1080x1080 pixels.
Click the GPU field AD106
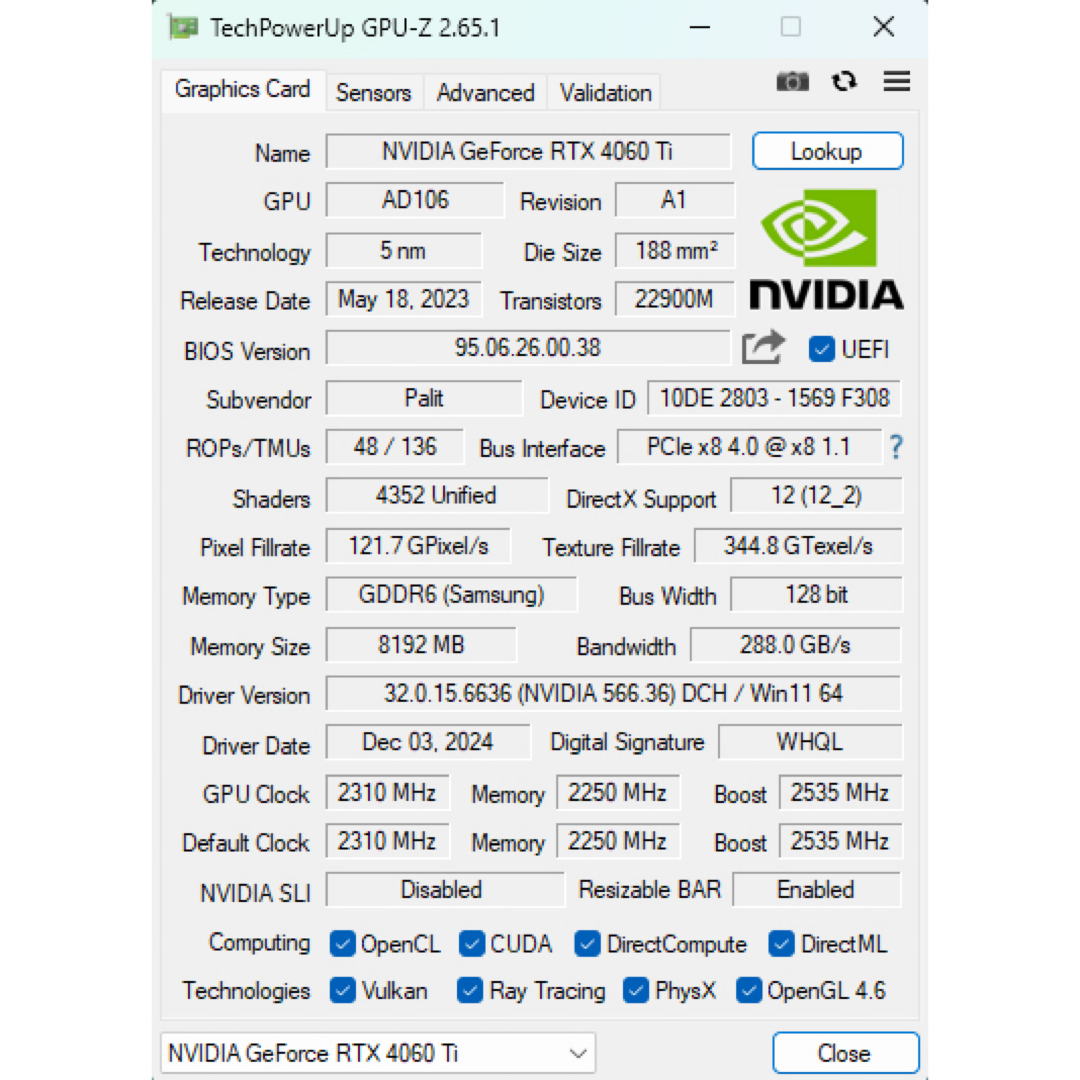point(415,200)
